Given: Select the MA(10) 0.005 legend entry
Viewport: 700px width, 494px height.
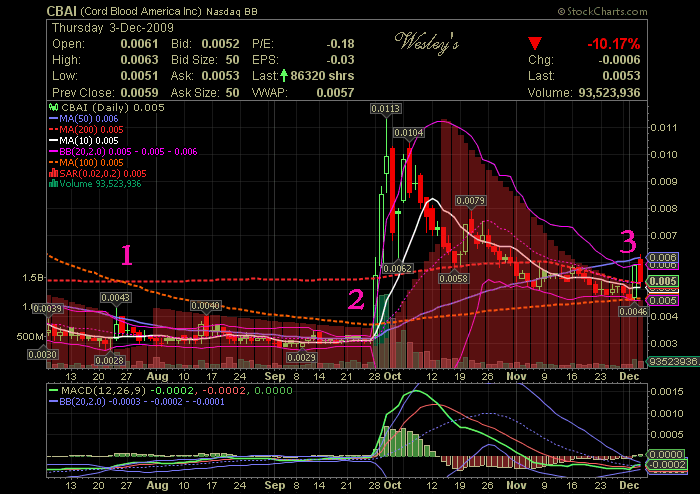Looking at the screenshot, I should pos(83,141).
